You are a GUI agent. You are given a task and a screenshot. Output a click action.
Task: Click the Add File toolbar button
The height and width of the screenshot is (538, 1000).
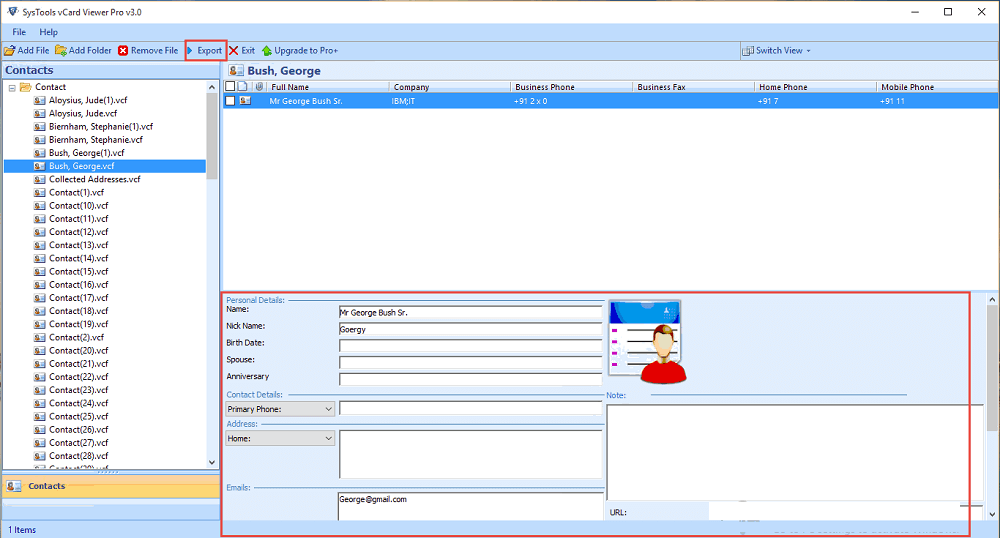pos(27,50)
